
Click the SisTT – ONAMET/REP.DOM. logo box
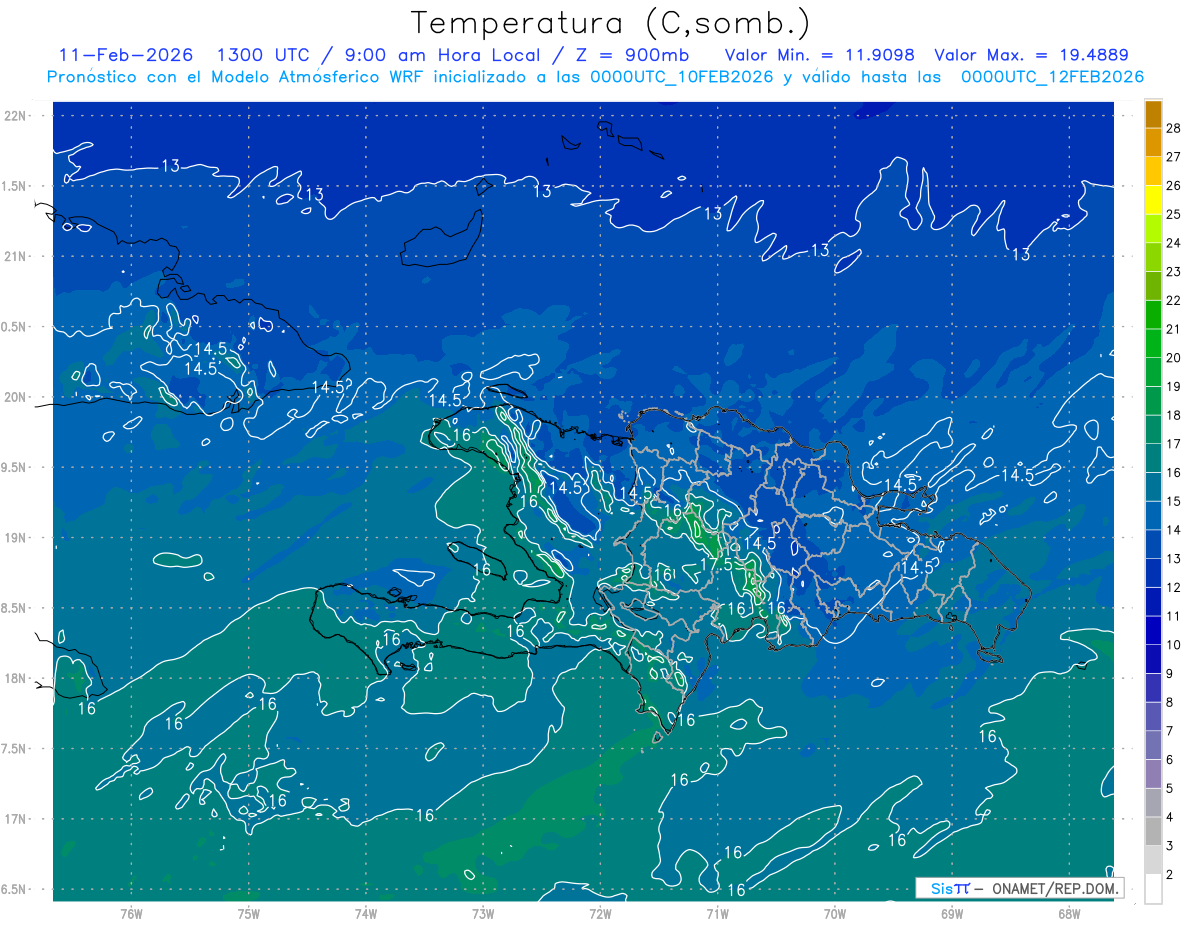click(x=1019, y=888)
